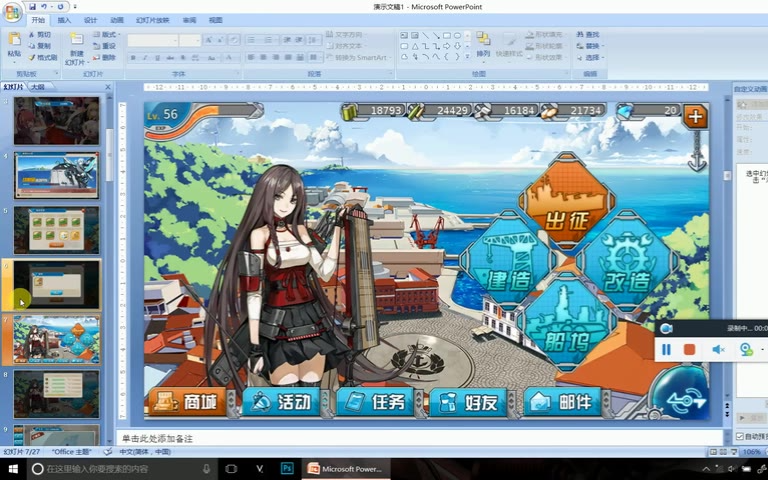The width and height of the screenshot is (768, 480).
Task: Stop the screen recording
Action: [x=690, y=349]
